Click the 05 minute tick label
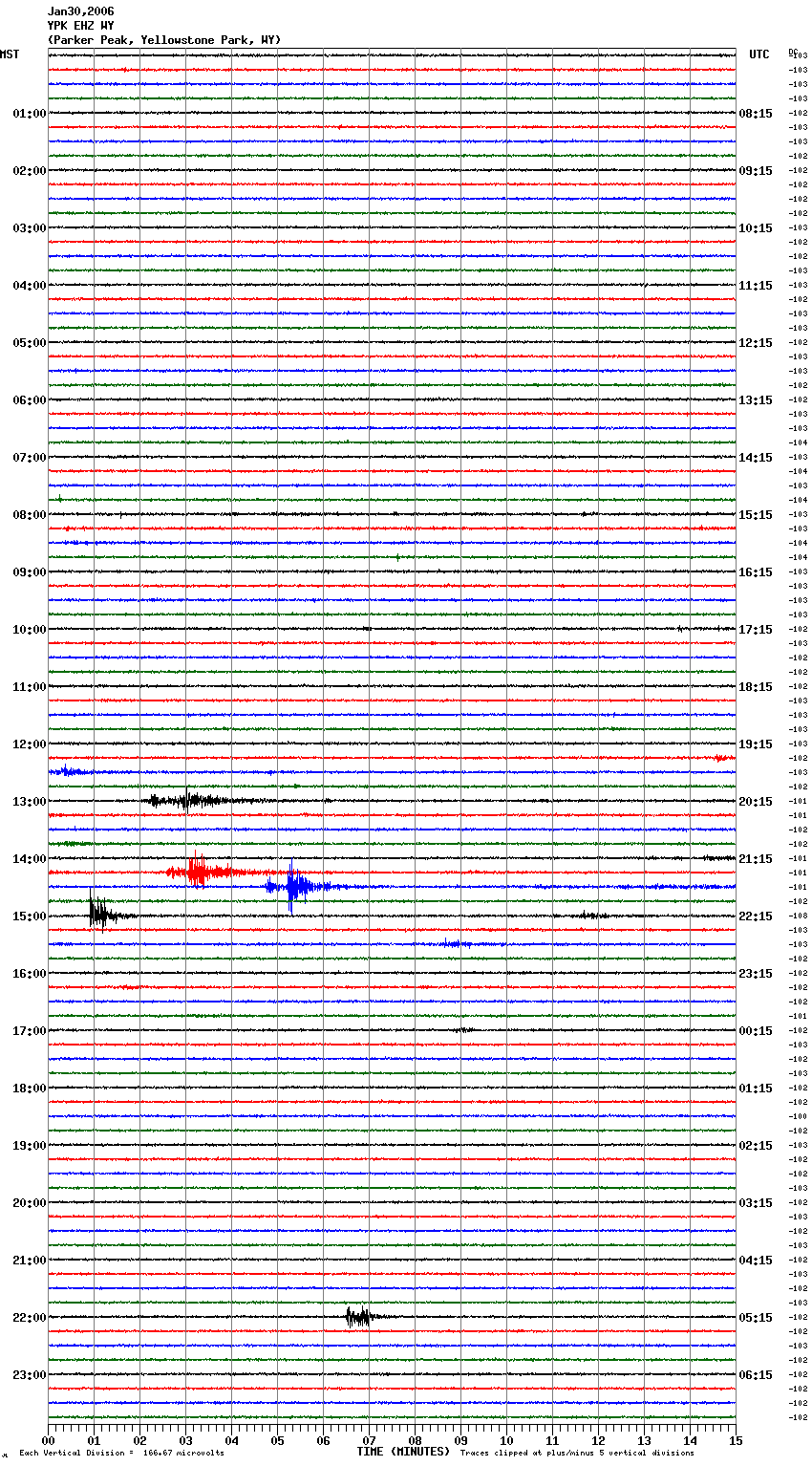Image resolution: width=812 pixels, height=1466 pixels. 277,1440
